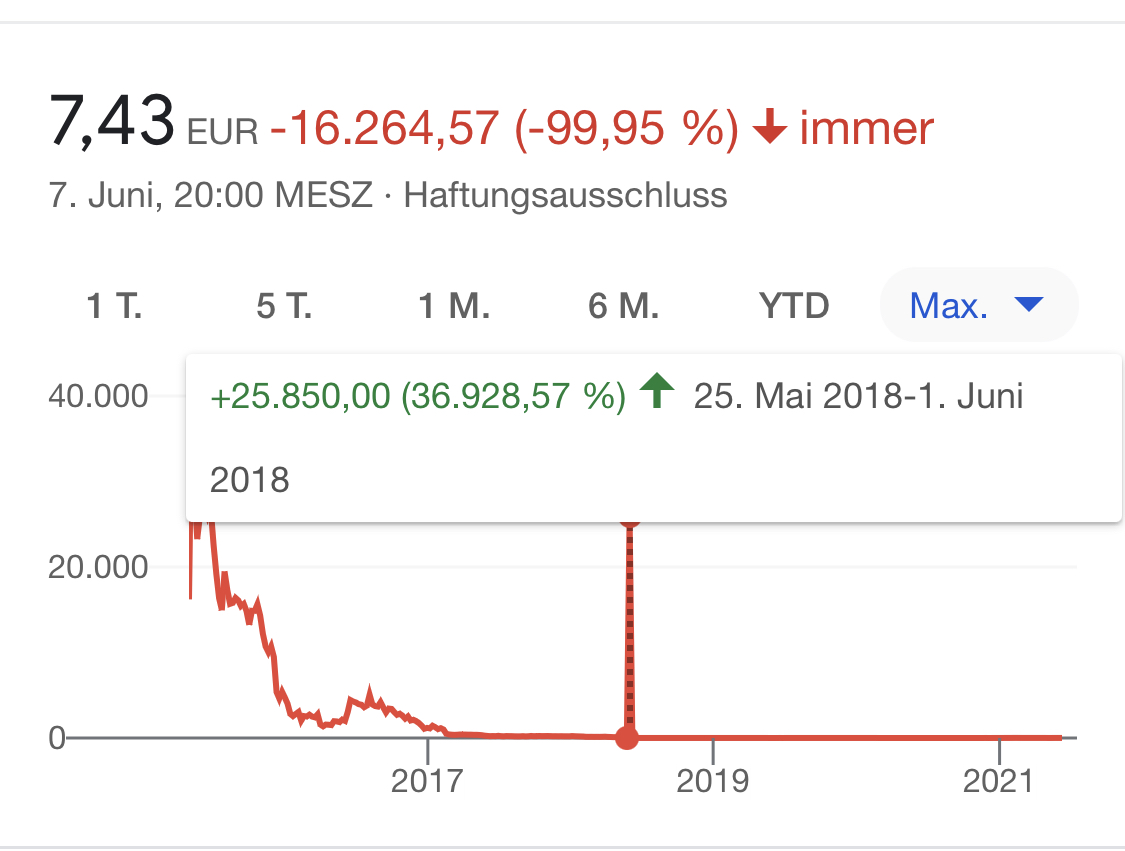This screenshot has height=851, width=1125.
Task: Select the red data point marker on the chart
Action: coord(627,738)
